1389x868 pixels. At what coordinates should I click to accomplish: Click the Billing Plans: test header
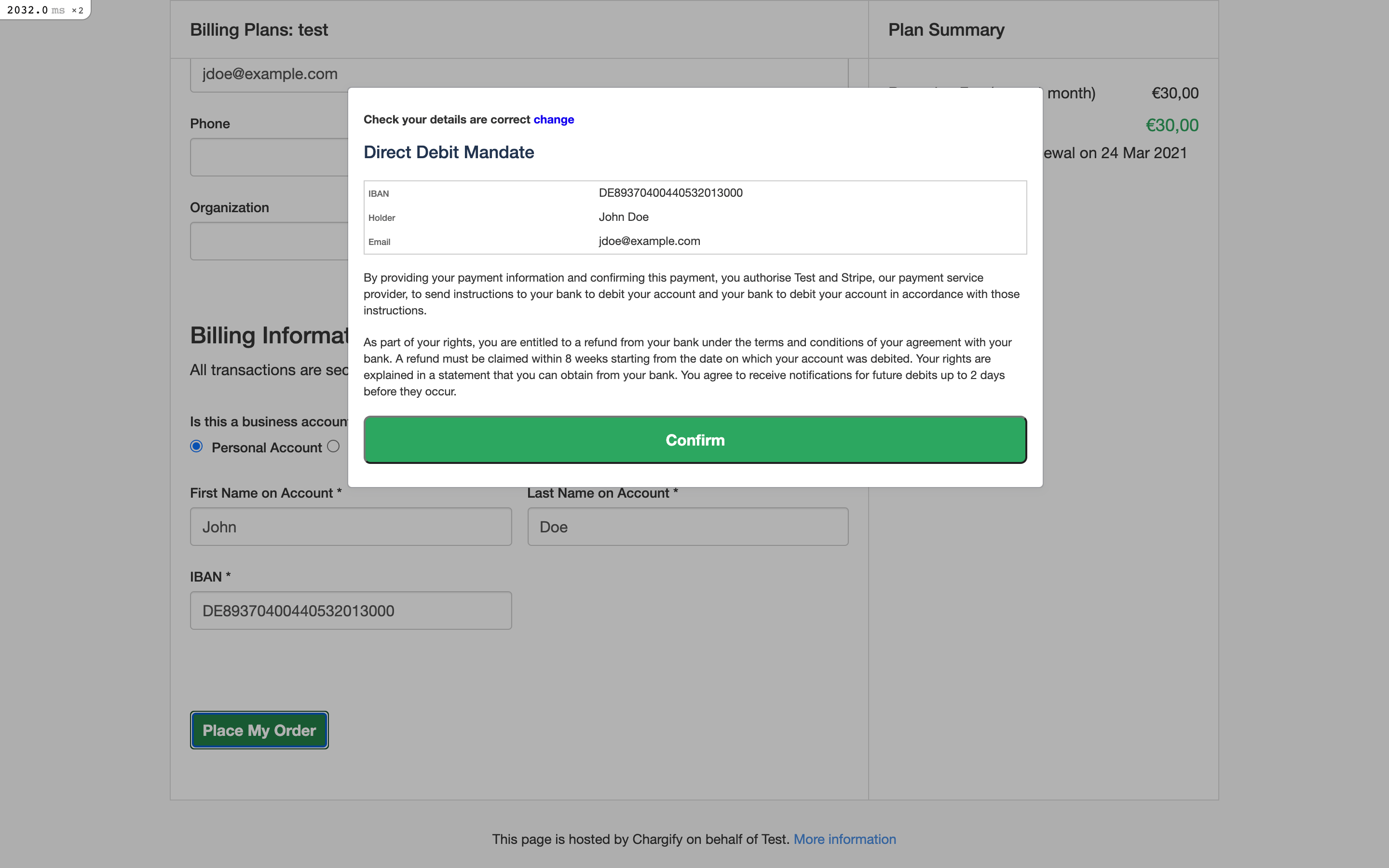click(x=259, y=30)
